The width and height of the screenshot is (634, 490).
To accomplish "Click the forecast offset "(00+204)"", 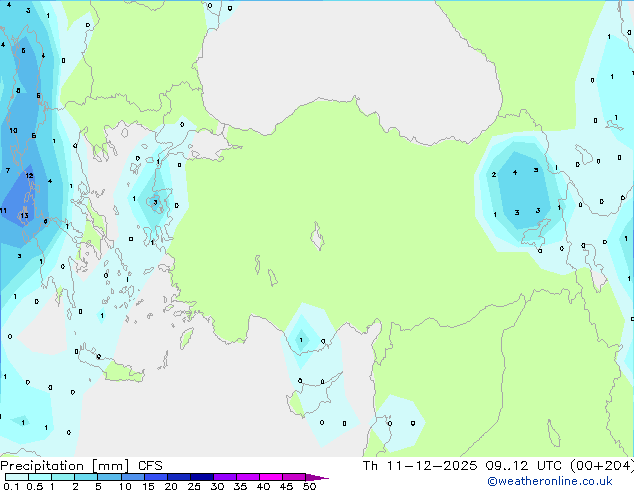I will [x=602, y=466].
